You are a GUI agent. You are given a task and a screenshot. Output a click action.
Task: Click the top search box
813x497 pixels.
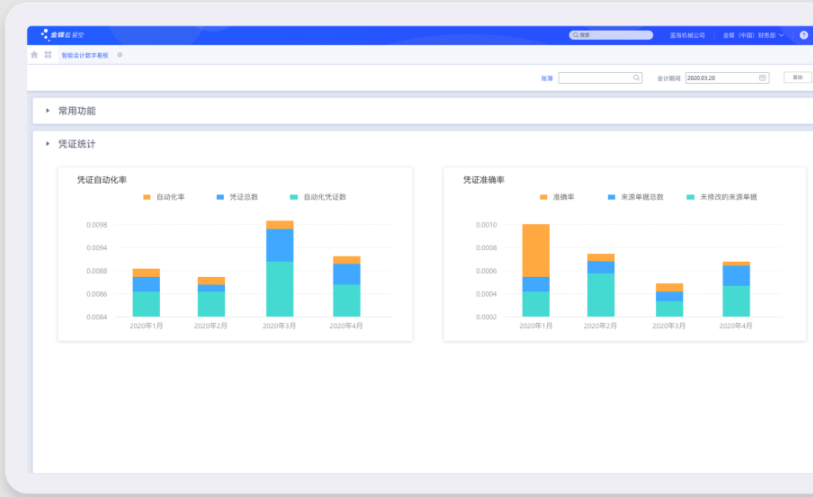(611, 35)
